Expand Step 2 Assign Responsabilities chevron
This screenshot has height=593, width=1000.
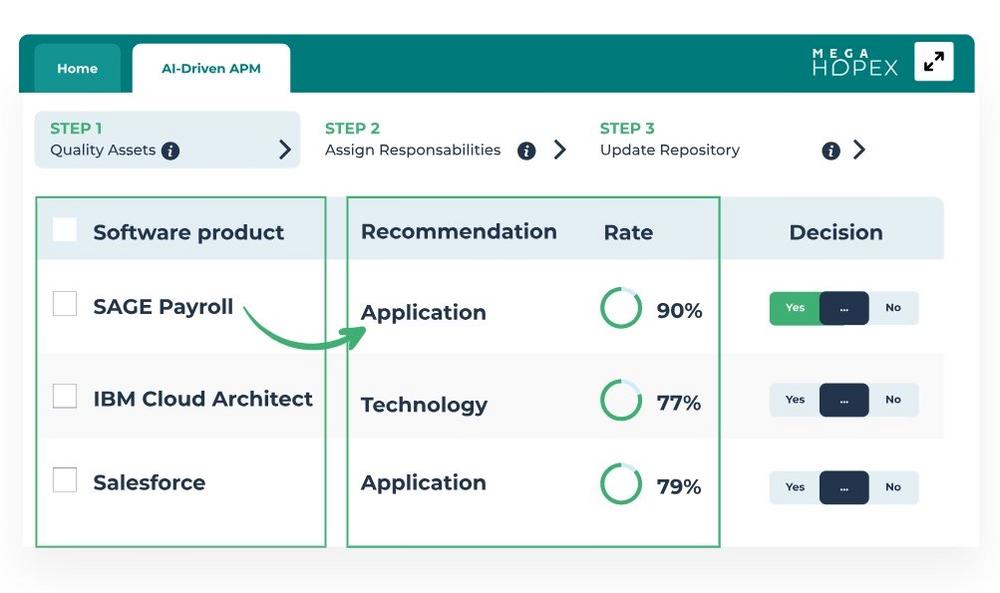point(560,150)
